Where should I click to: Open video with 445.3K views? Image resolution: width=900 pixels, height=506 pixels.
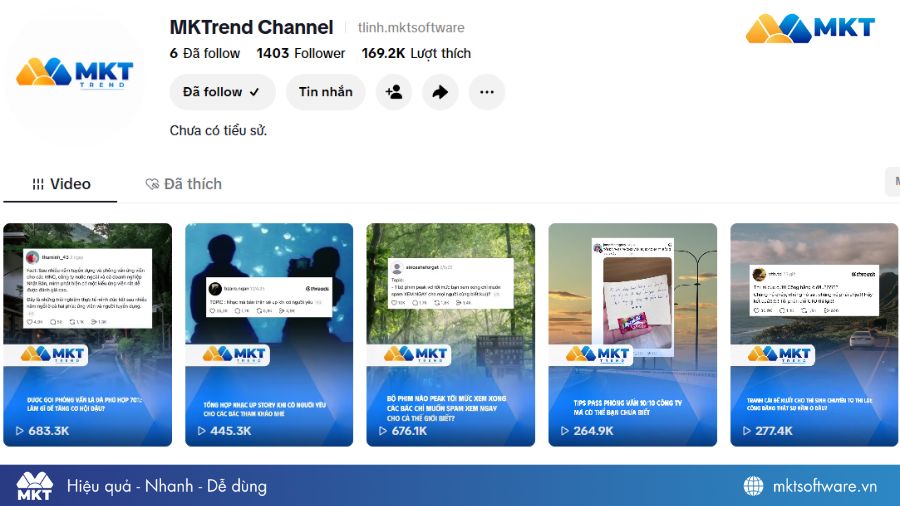(x=269, y=334)
